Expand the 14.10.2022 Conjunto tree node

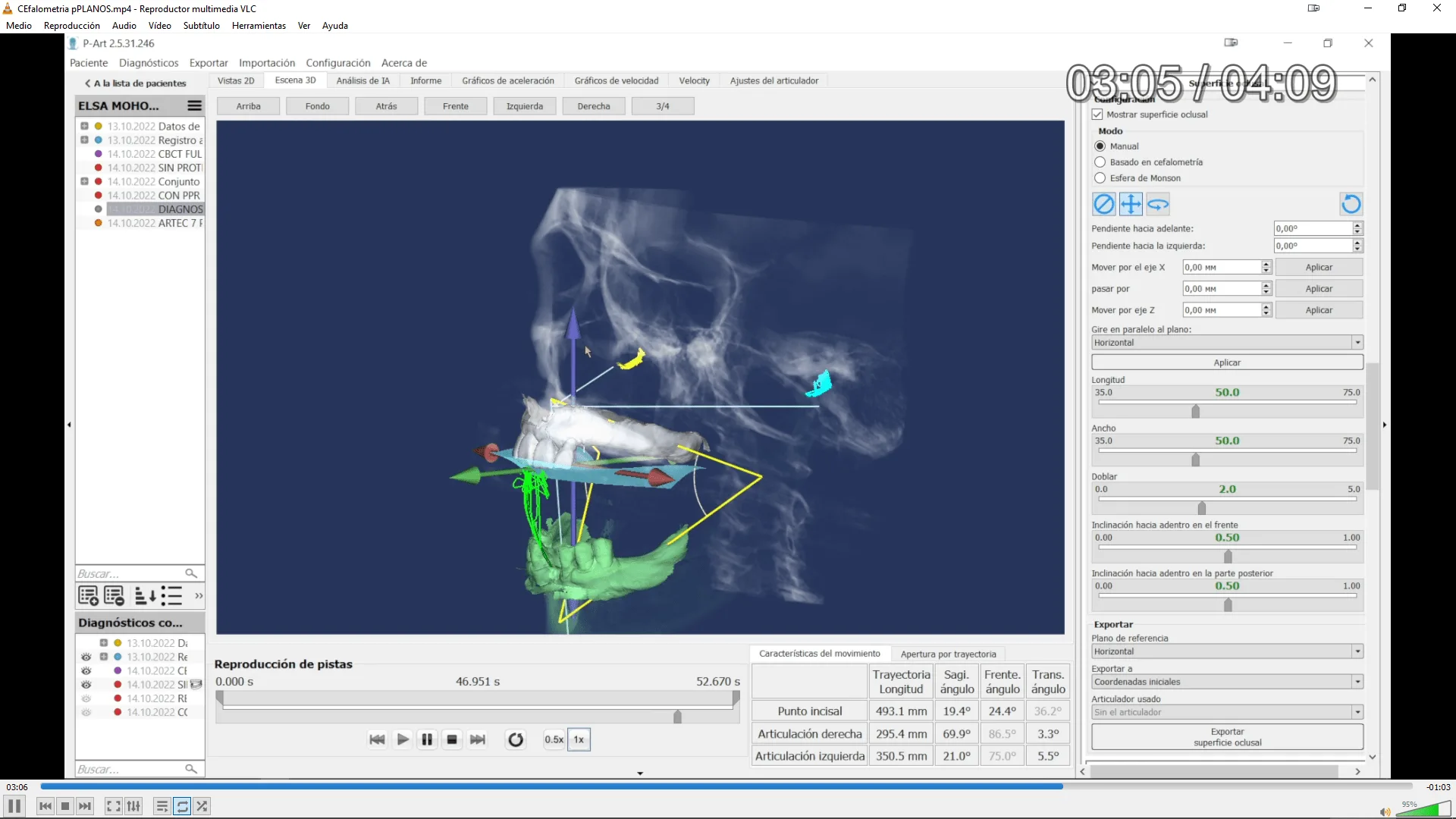point(85,181)
